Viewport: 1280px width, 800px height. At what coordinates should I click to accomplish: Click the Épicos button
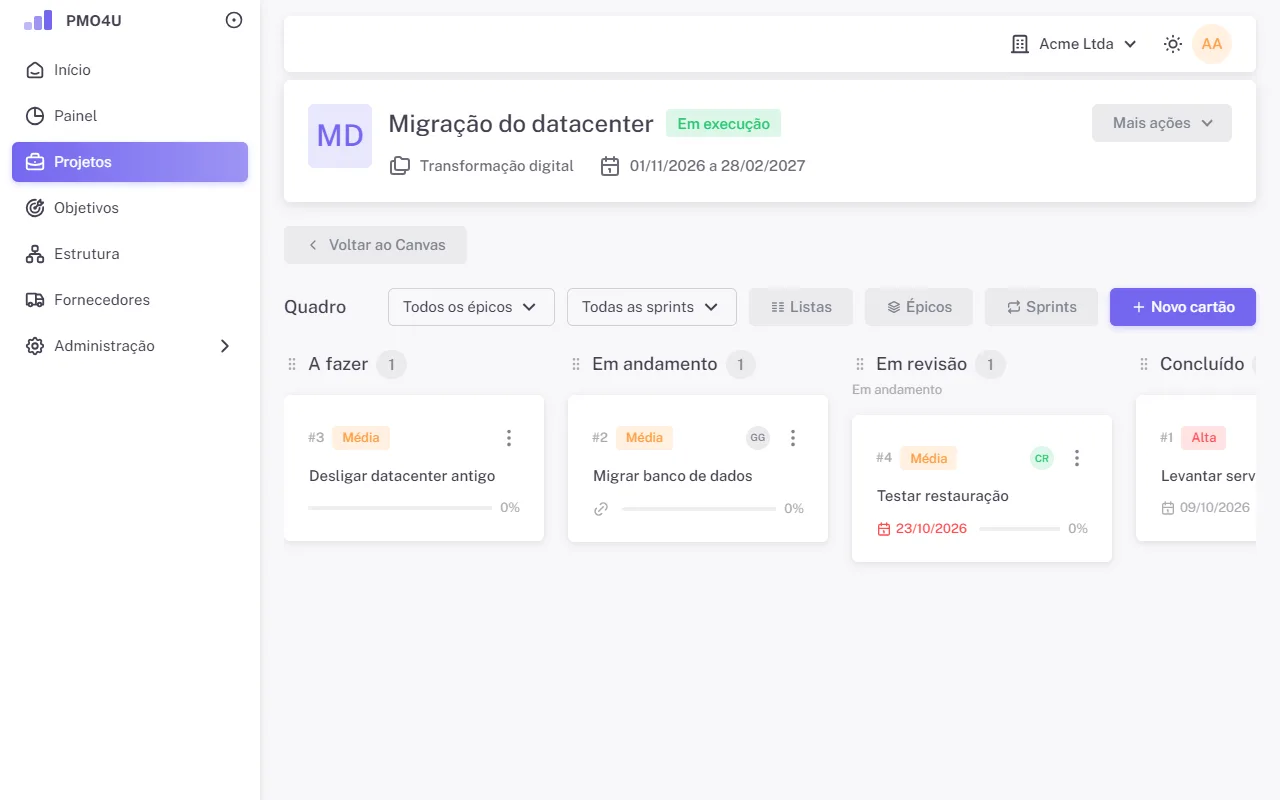(919, 307)
